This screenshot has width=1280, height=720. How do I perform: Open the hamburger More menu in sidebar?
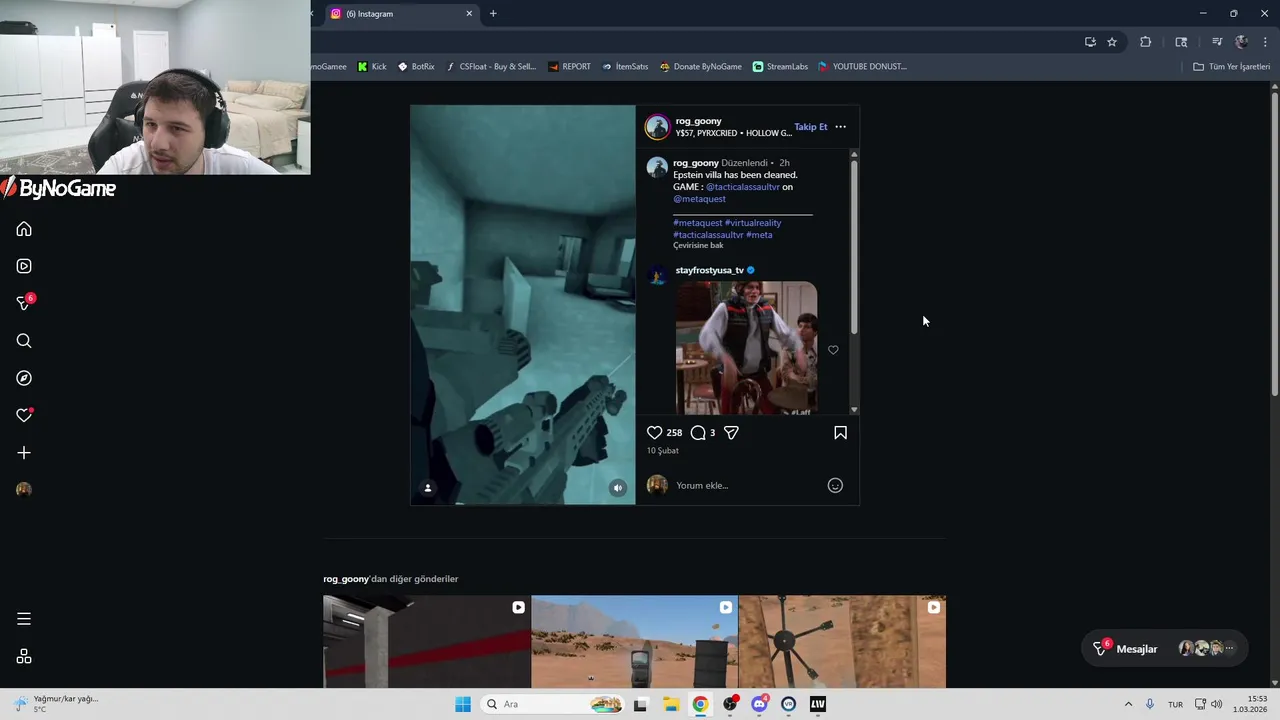tap(24, 619)
